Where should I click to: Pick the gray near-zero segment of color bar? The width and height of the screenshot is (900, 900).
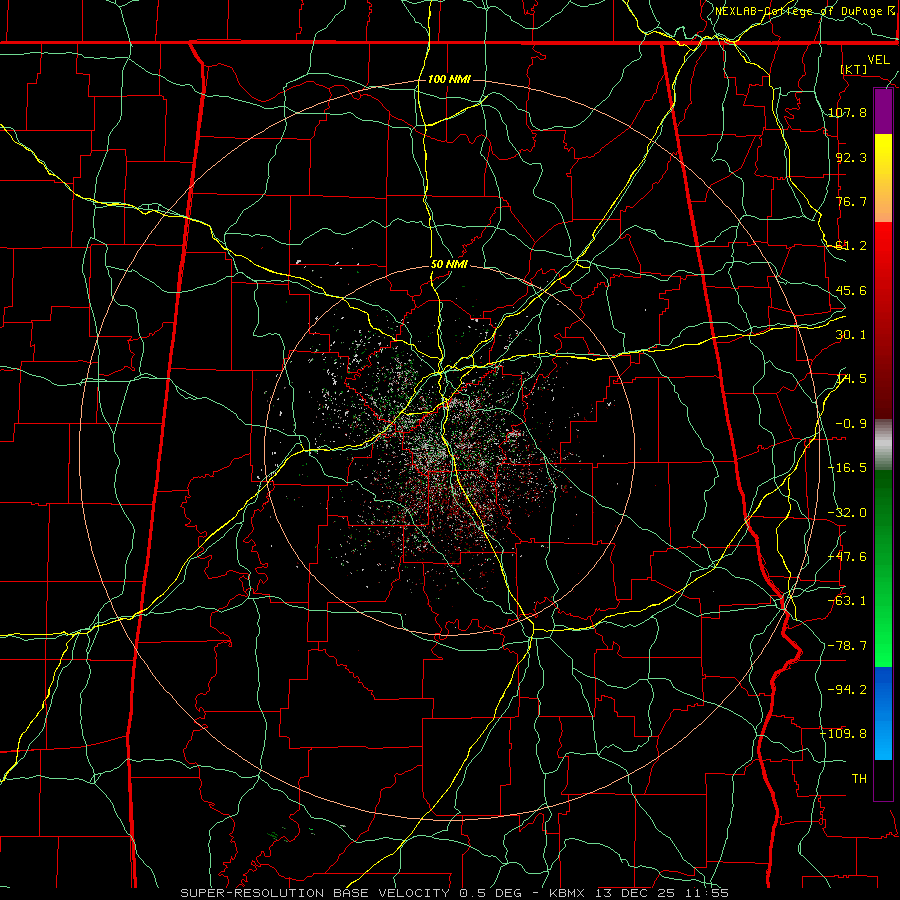[883, 443]
